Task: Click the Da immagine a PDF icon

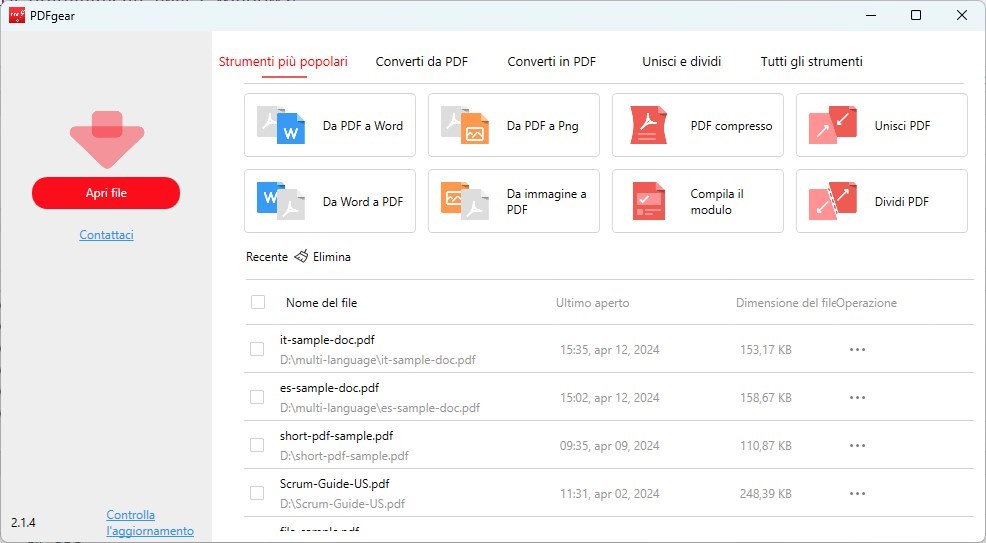Action: coord(465,201)
